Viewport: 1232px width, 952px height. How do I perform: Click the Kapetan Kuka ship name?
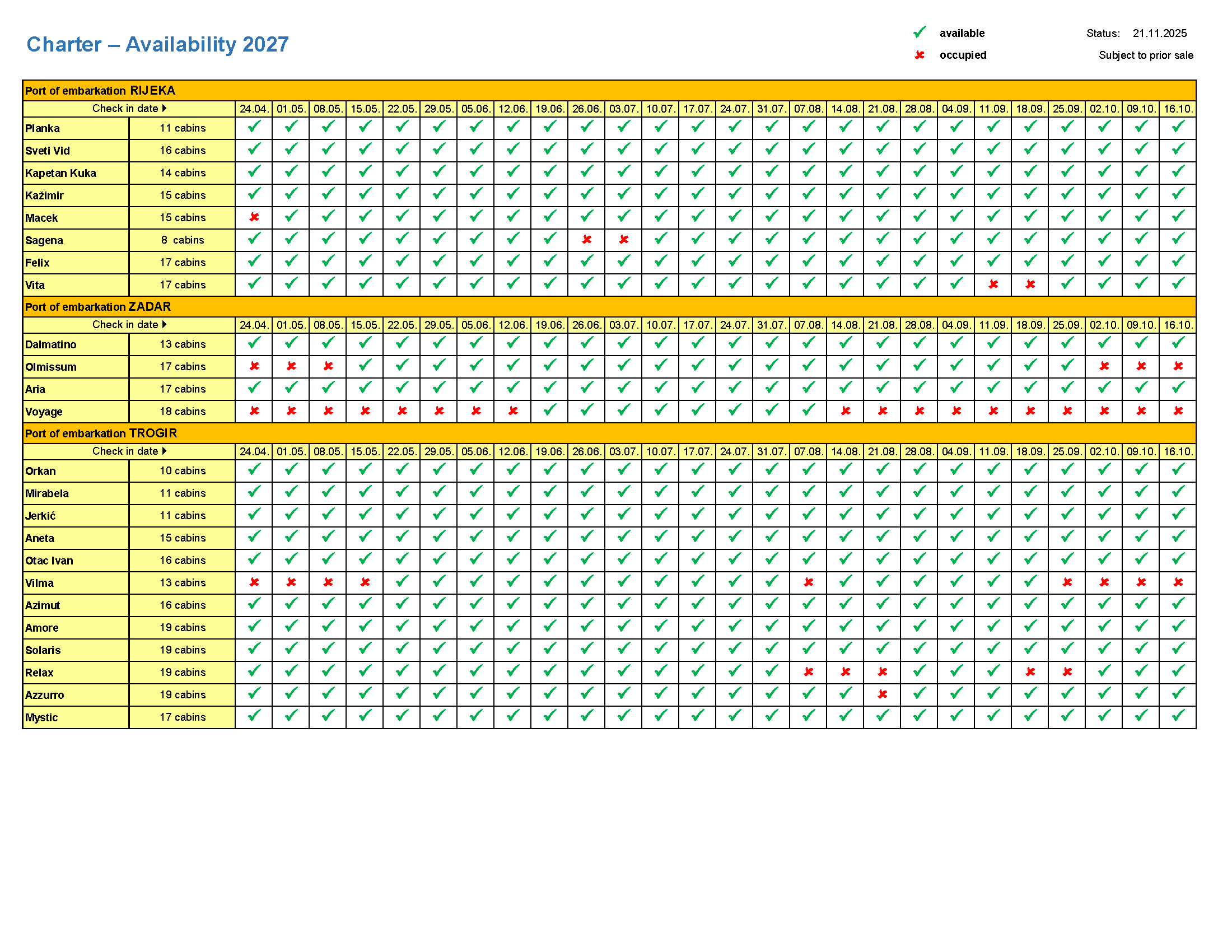(60, 173)
